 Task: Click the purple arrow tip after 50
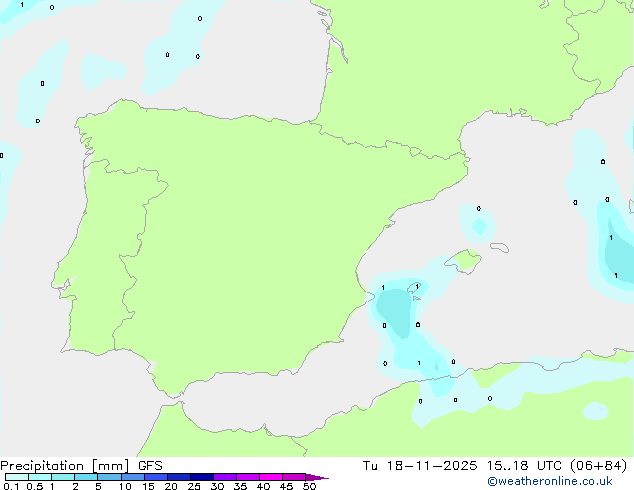click(x=317, y=477)
